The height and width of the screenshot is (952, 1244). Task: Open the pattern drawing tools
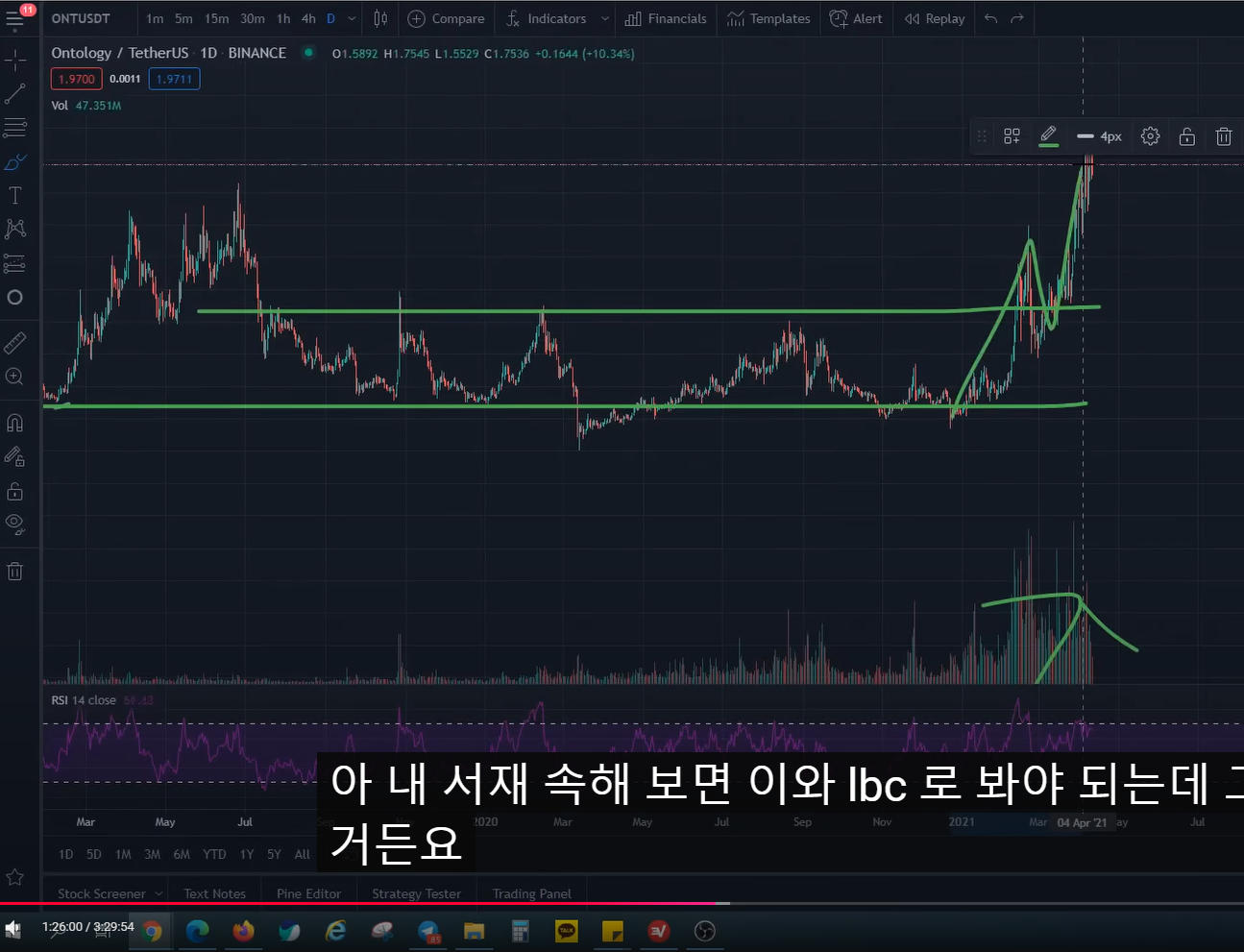click(15, 229)
